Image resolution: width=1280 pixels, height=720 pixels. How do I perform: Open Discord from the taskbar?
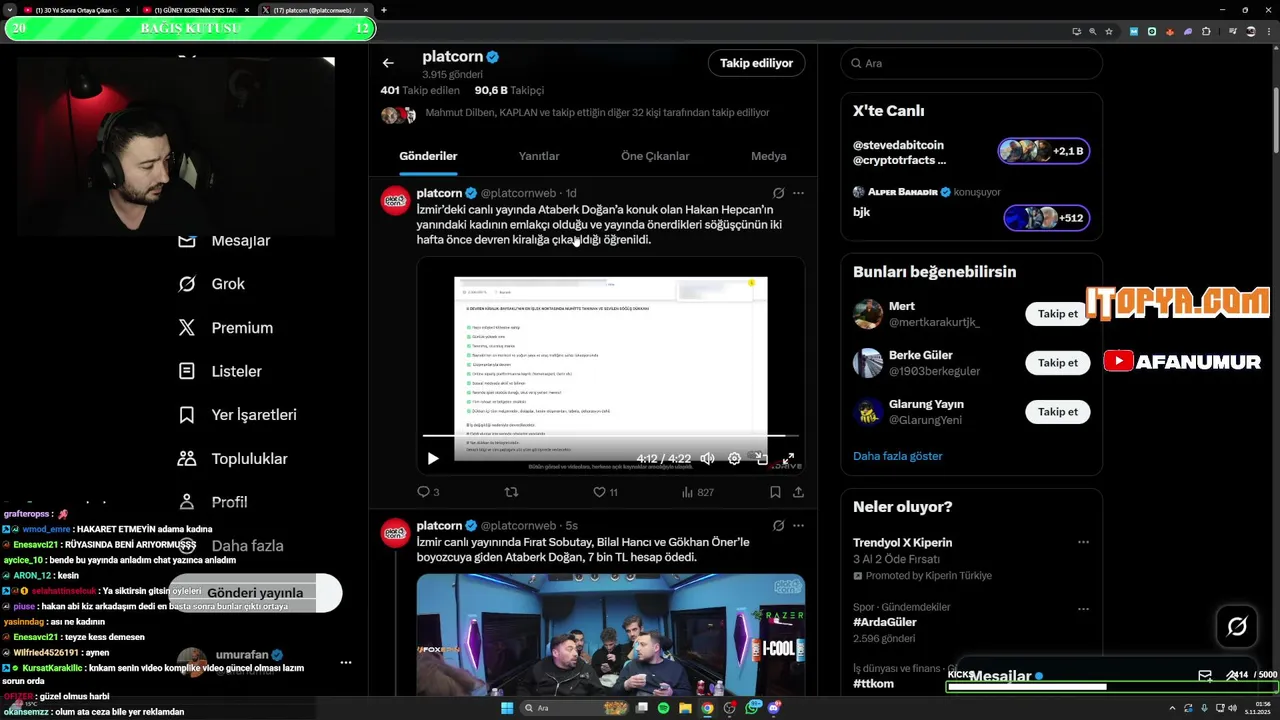(773, 708)
